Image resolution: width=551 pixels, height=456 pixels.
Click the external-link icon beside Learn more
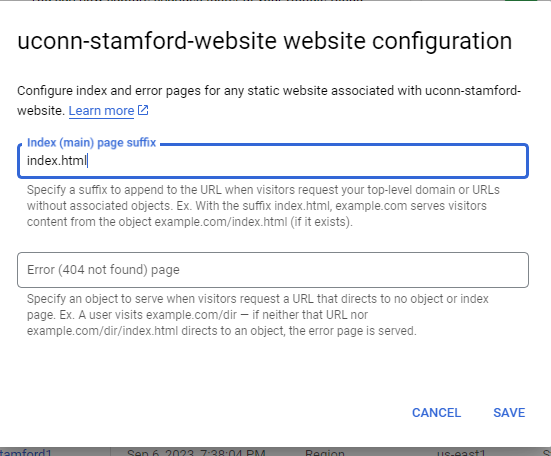pyautogui.click(x=143, y=110)
